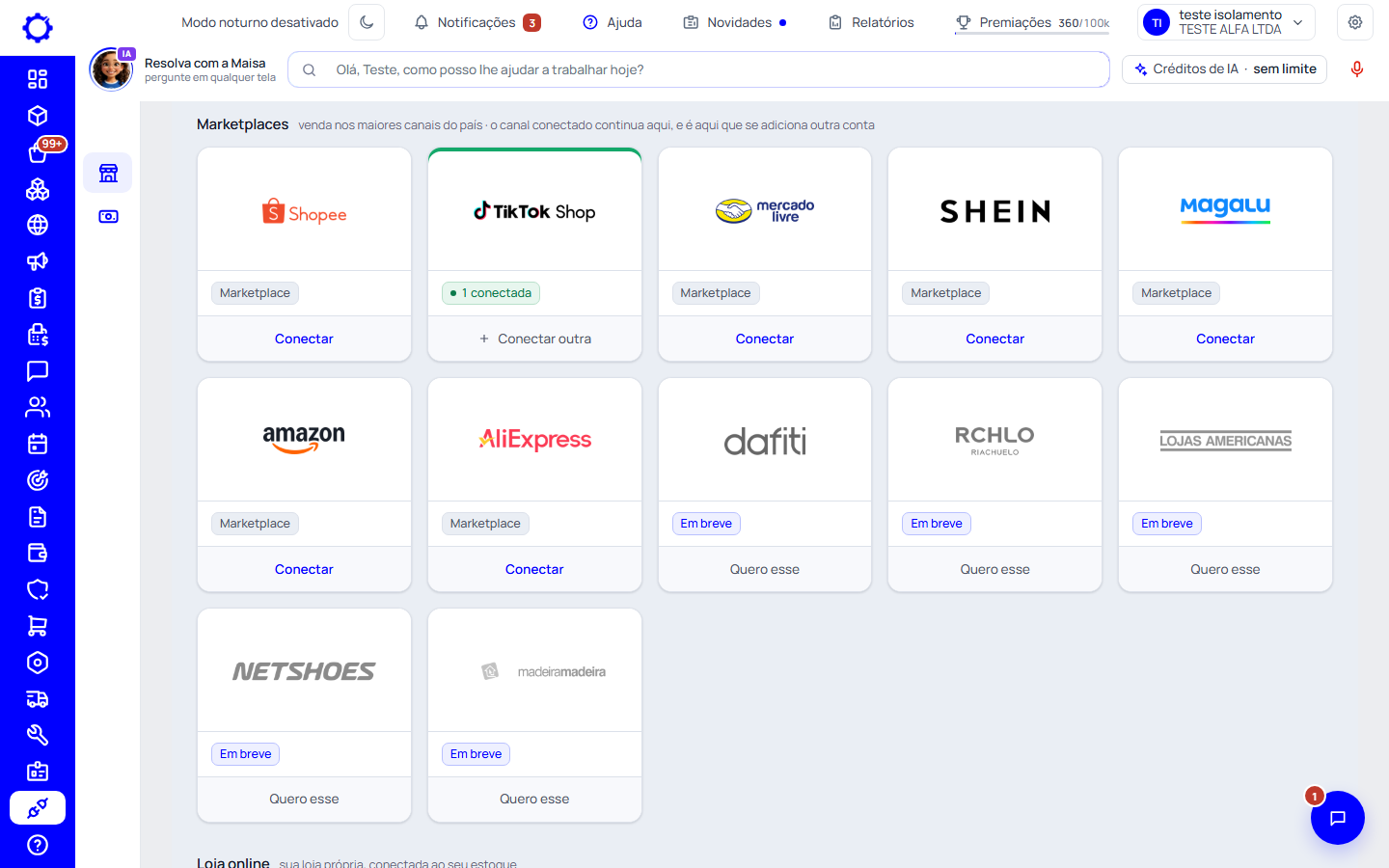Click Conectar on the Shopee card
1389x868 pixels.
point(304,339)
